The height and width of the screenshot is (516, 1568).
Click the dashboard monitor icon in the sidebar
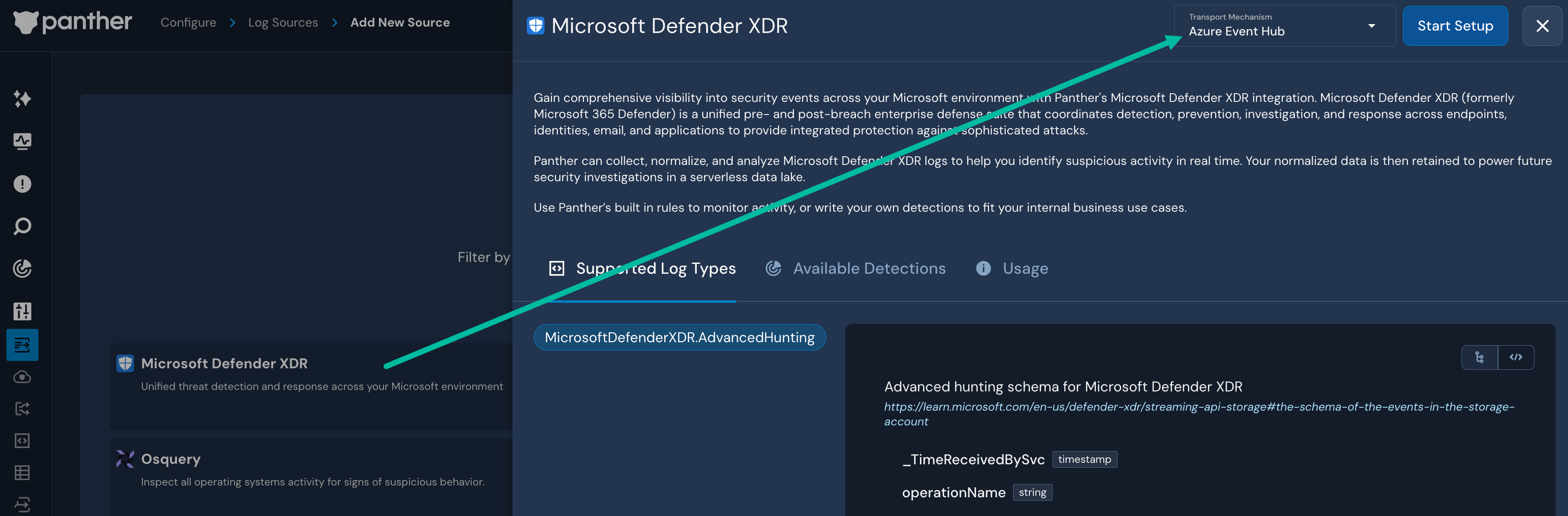[23, 140]
